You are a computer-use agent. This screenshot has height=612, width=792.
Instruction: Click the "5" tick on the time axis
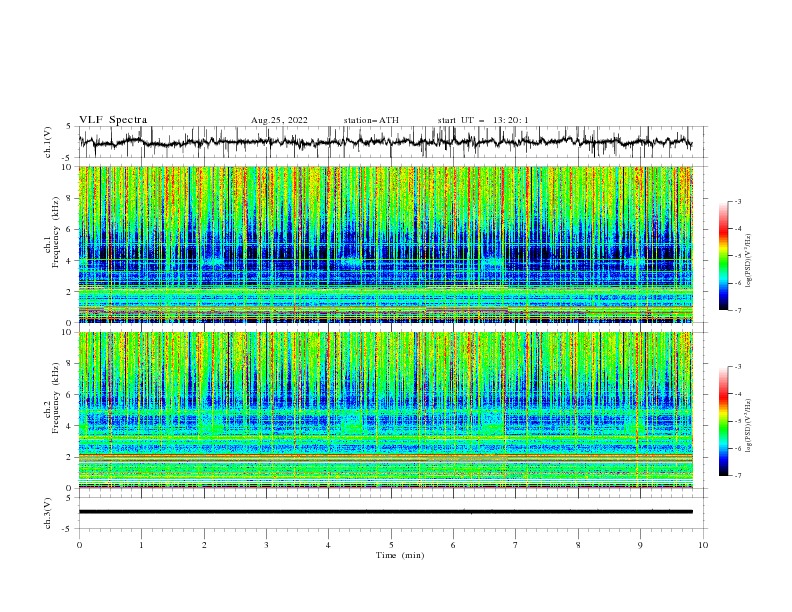click(x=391, y=545)
